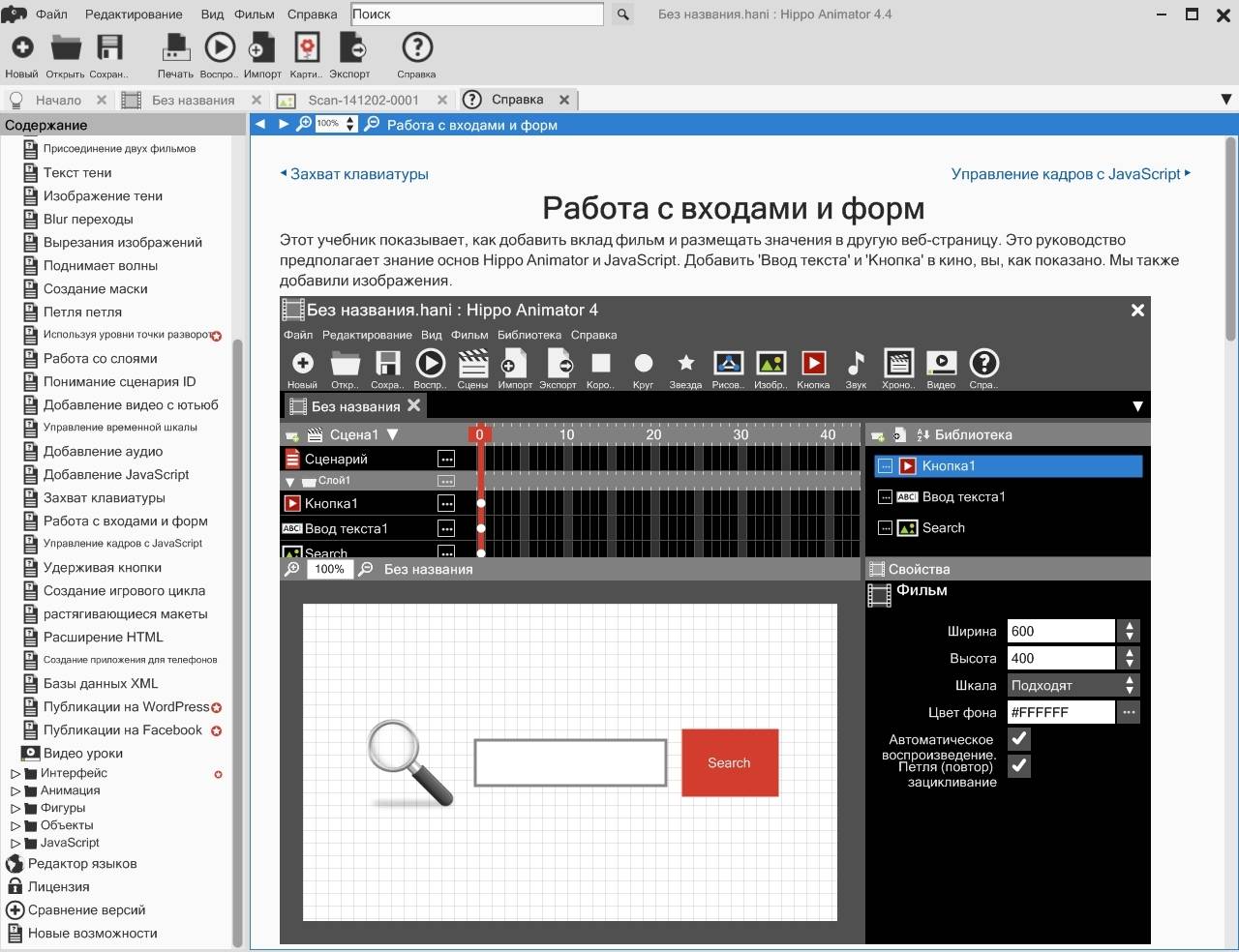Image resolution: width=1239 pixels, height=952 pixels.
Task: Expand the Интерфейс folder in contents
Action: [15, 774]
